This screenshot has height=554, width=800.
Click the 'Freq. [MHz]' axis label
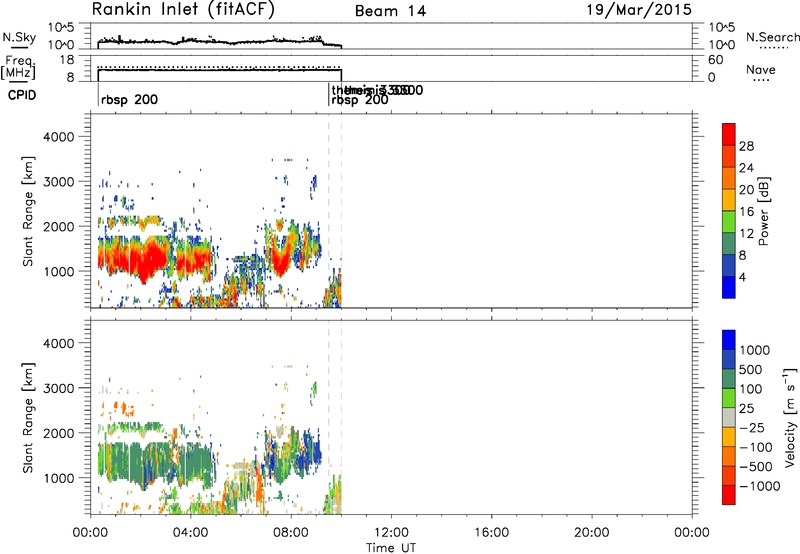pyautogui.click(x=18, y=68)
